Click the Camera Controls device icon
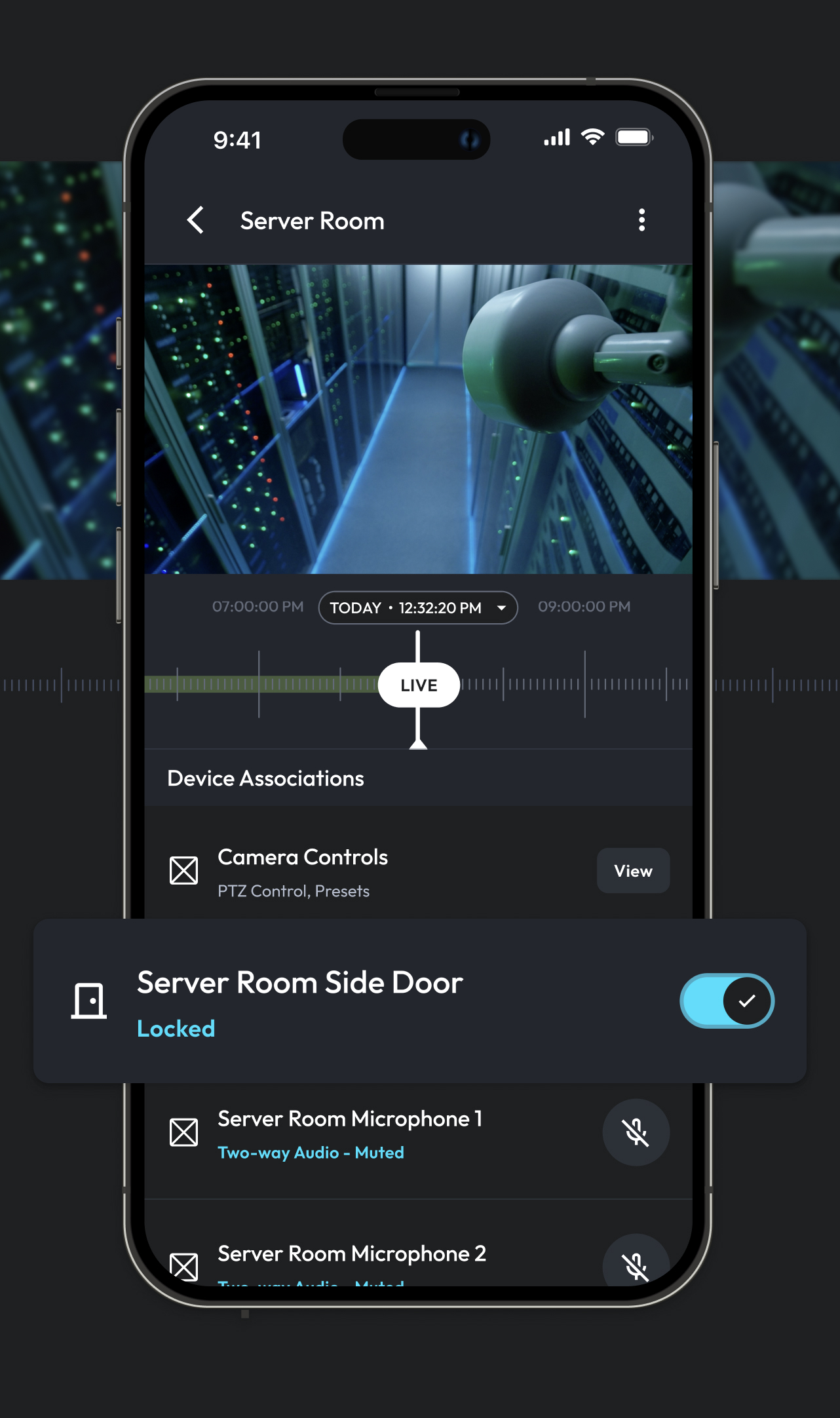This screenshot has height=1418, width=840. (183, 871)
